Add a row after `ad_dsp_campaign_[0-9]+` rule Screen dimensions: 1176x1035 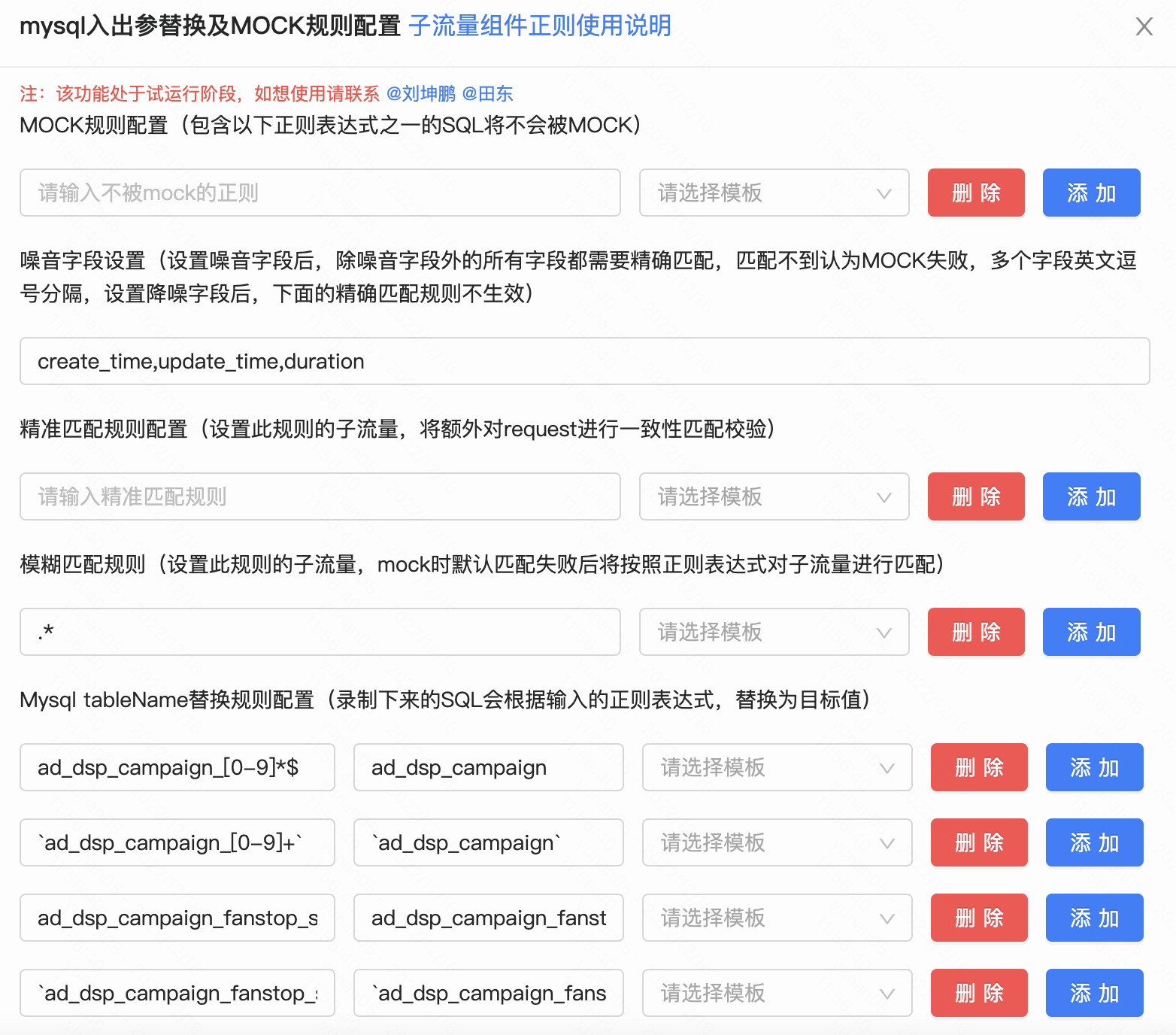pos(1095,842)
